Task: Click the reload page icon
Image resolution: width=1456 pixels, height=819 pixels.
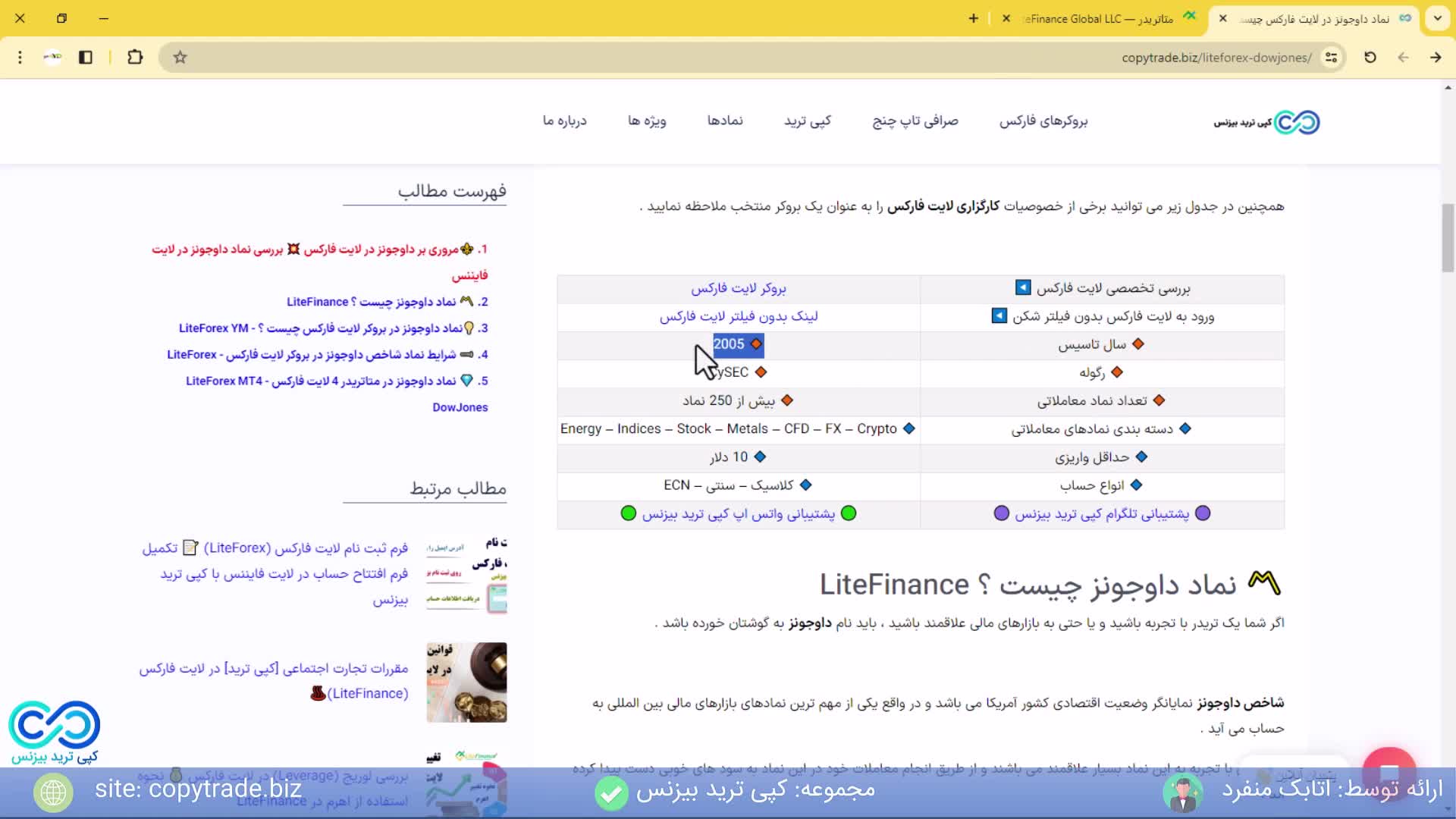Action: click(x=1370, y=58)
